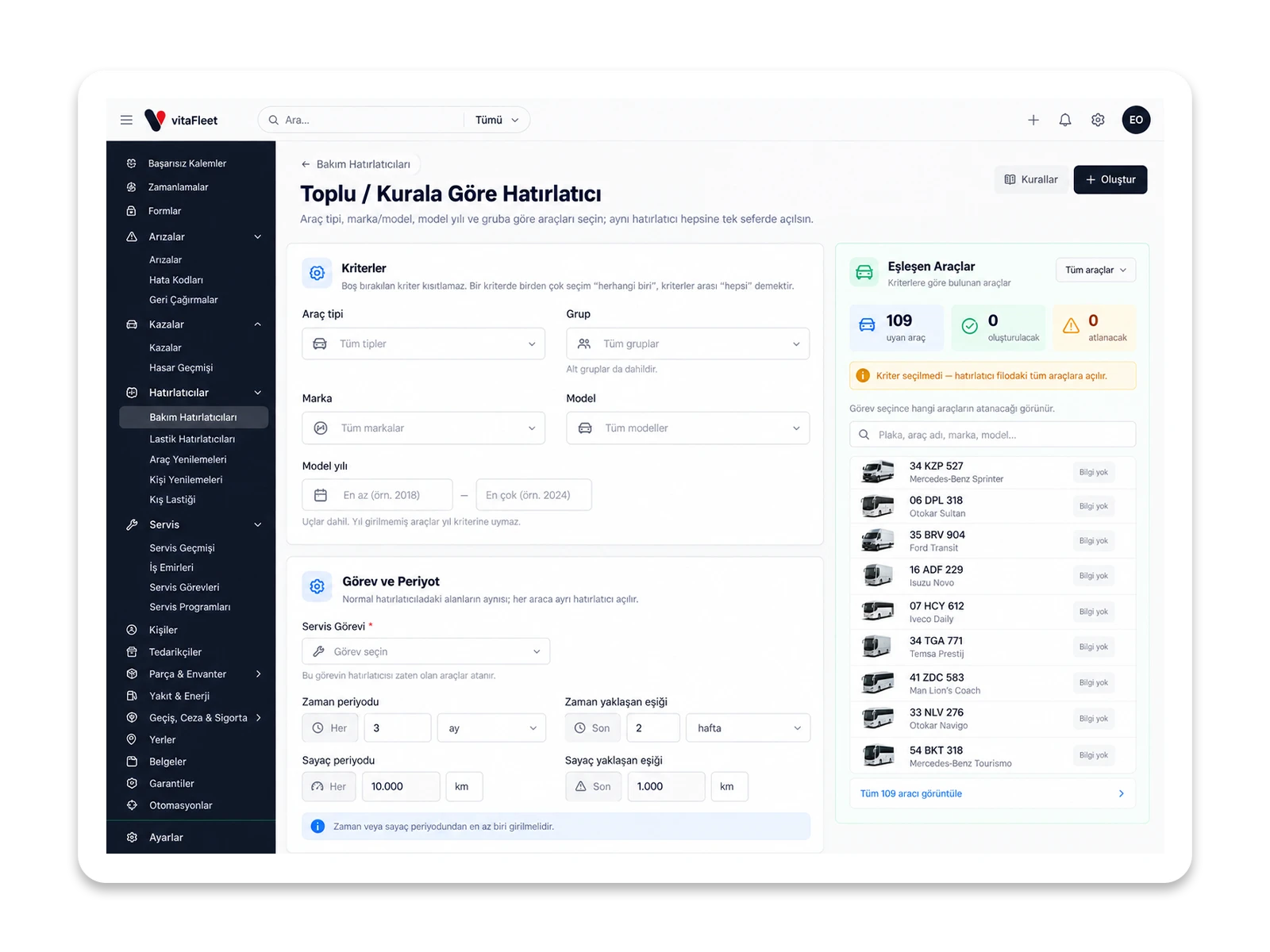Select vehicle row 34 KZP 527

pyautogui.click(x=992, y=472)
